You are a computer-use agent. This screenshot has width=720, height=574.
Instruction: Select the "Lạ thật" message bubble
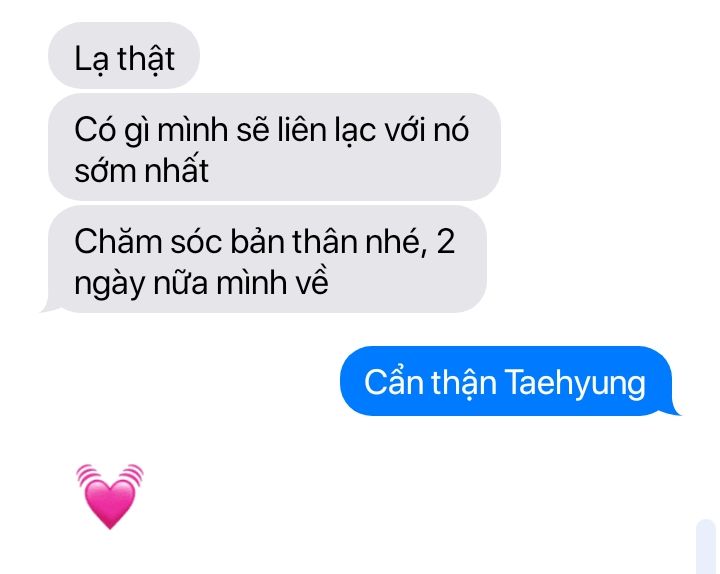coord(124,56)
